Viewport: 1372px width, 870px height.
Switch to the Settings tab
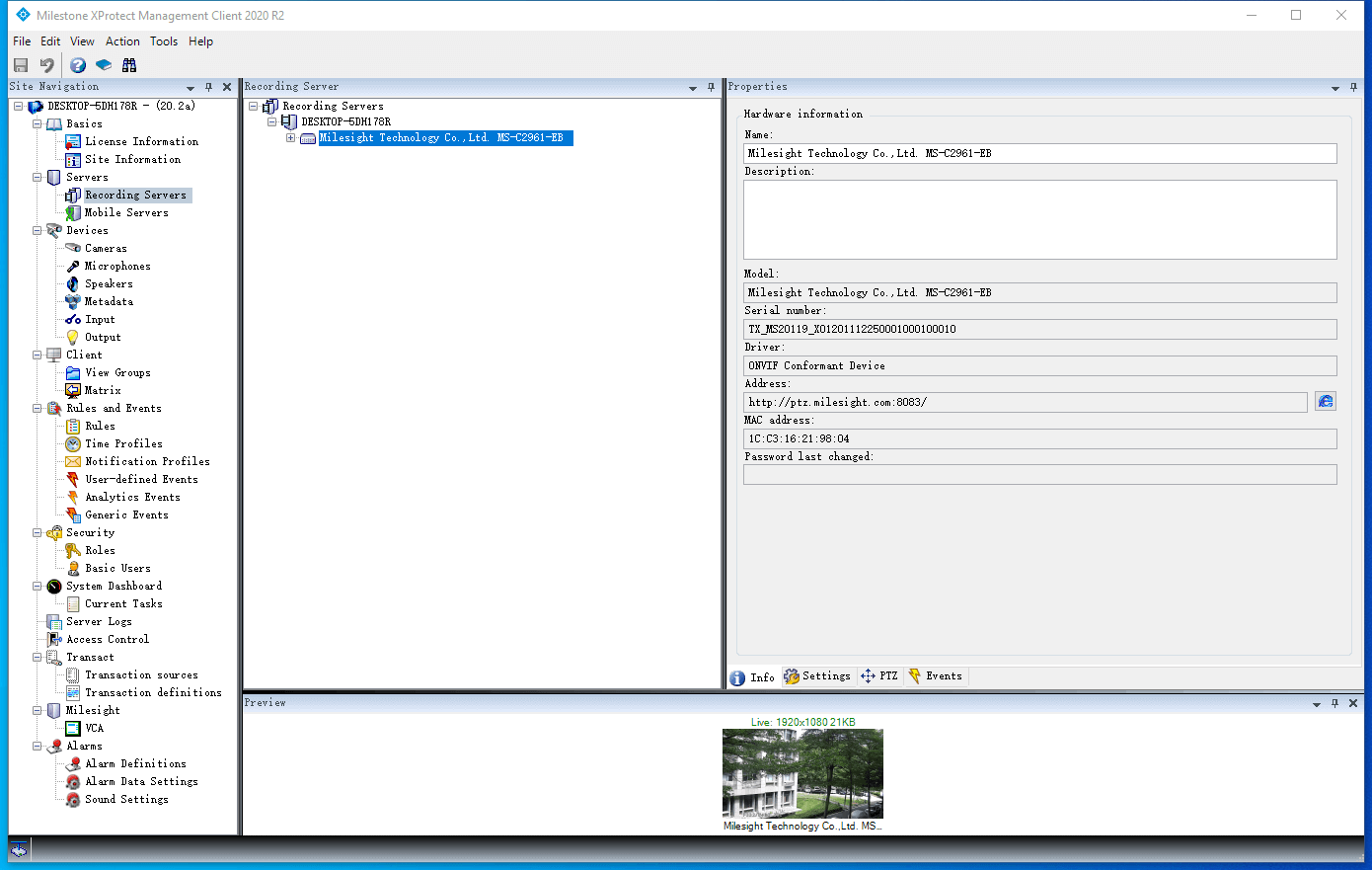[x=817, y=676]
